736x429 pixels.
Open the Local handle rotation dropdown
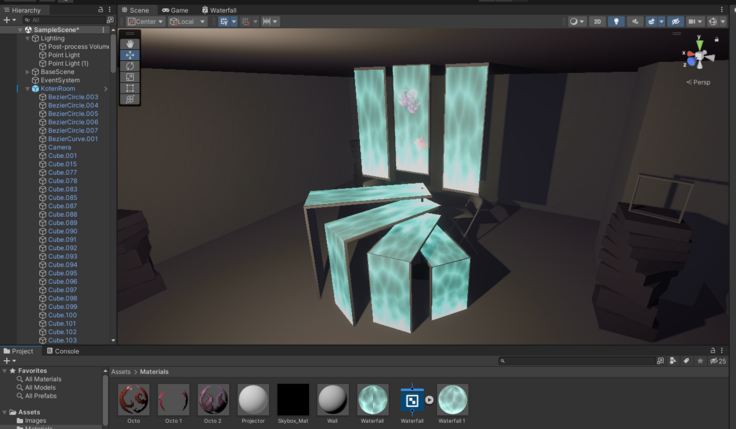pos(187,21)
